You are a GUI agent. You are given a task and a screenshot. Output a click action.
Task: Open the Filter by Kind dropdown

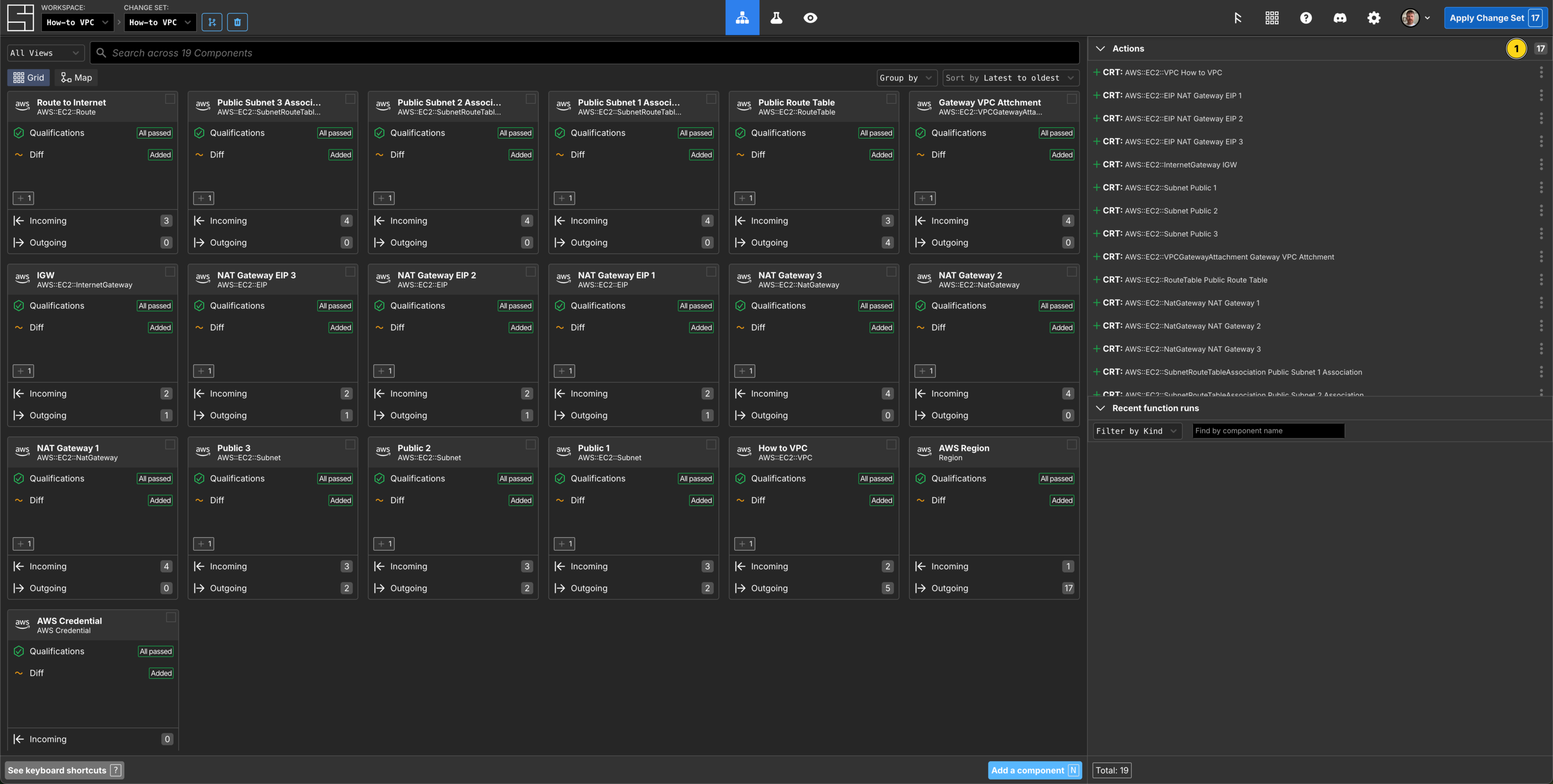pos(1137,431)
